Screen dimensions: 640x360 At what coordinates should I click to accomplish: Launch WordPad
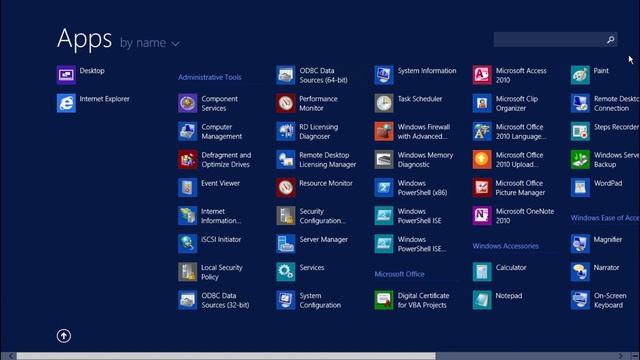597,187
